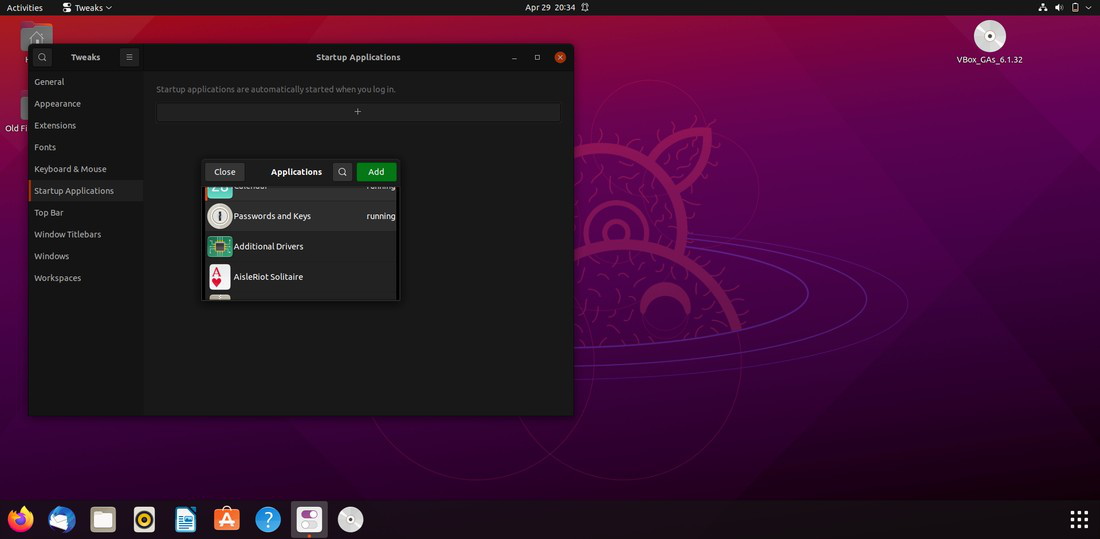Open the Fonts settings page
This screenshot has width=1100, height=539.
click(x=86, y=147)
